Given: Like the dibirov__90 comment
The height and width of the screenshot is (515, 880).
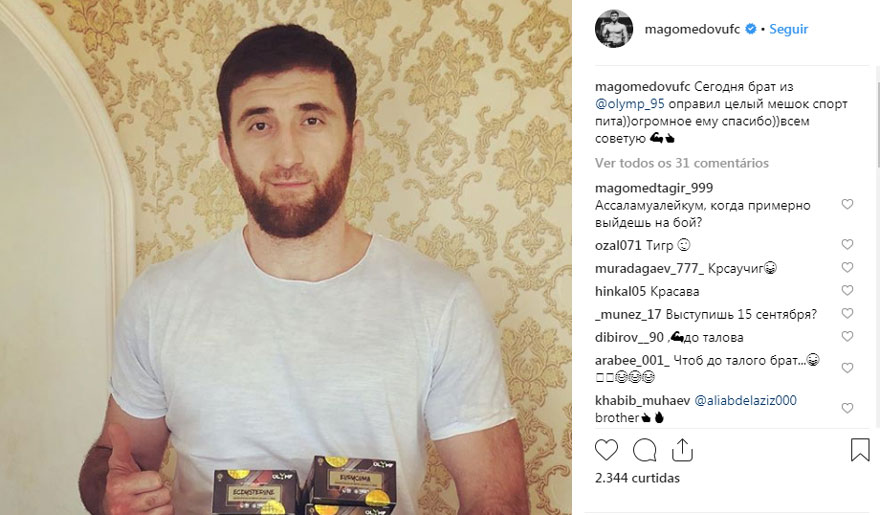Looking at the screenshot, I should (x=847, y=336).
